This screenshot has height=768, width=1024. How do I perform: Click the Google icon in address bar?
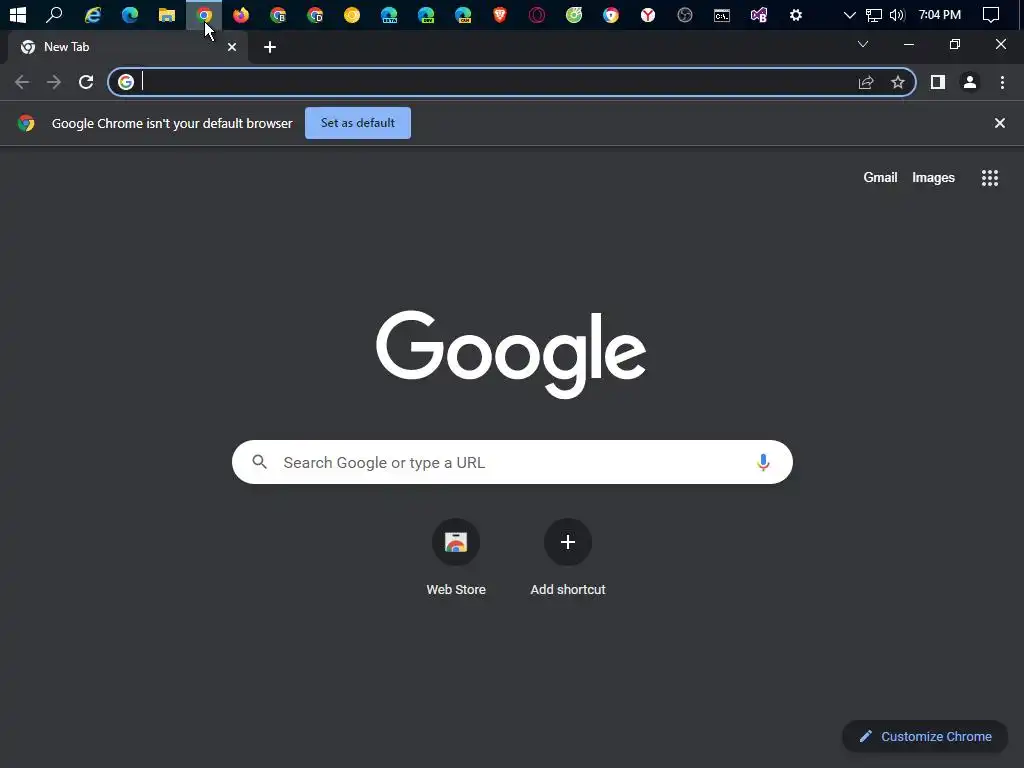pyautogui.click(x=125, y=82)
